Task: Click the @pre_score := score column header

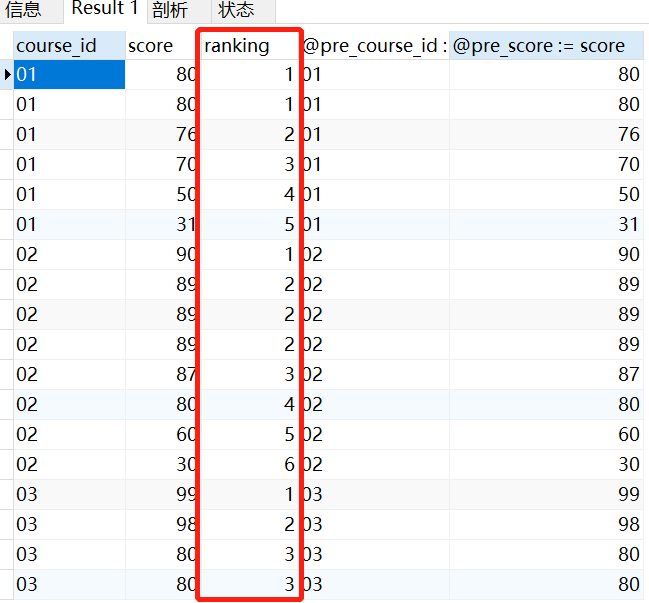Action: (546, 46)
